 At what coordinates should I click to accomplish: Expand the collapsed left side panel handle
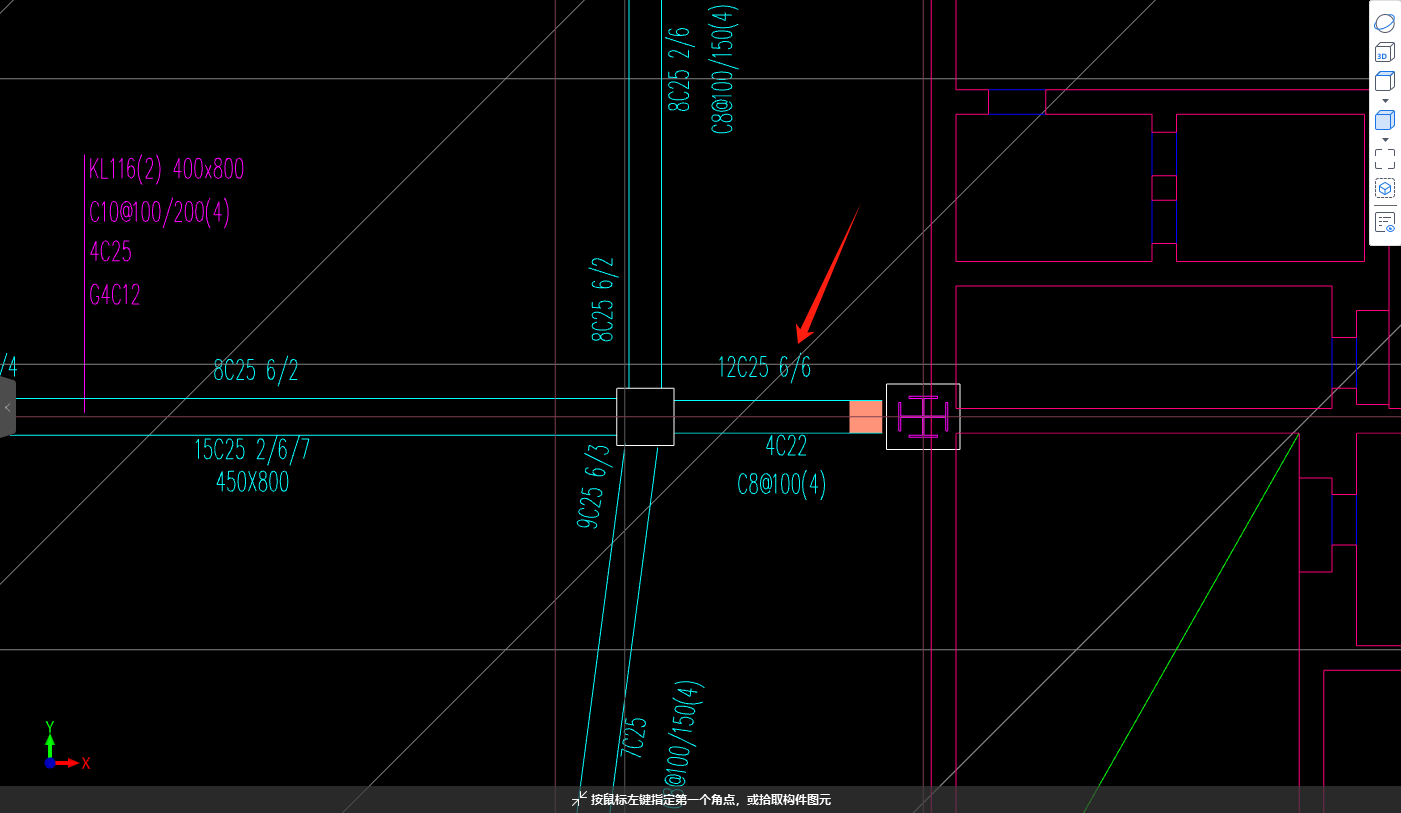(7, 407)
